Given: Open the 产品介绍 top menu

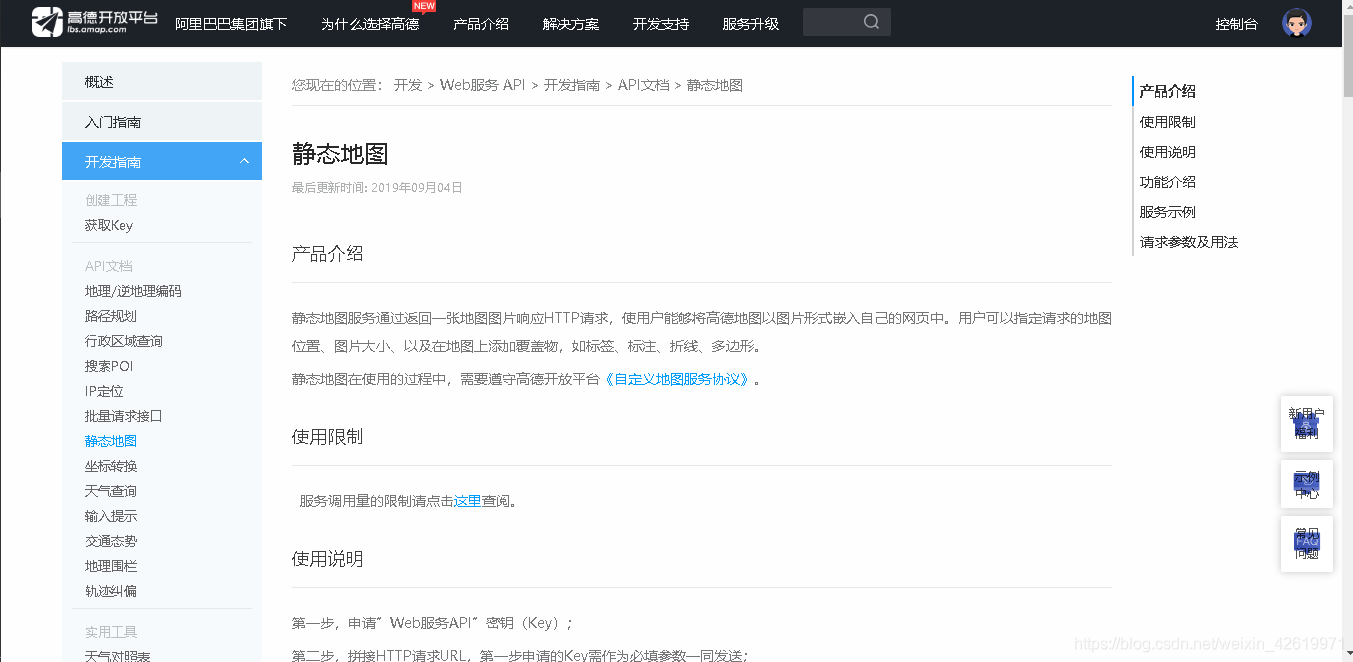Looking at the screenshot, I should (x=481, y=24).
